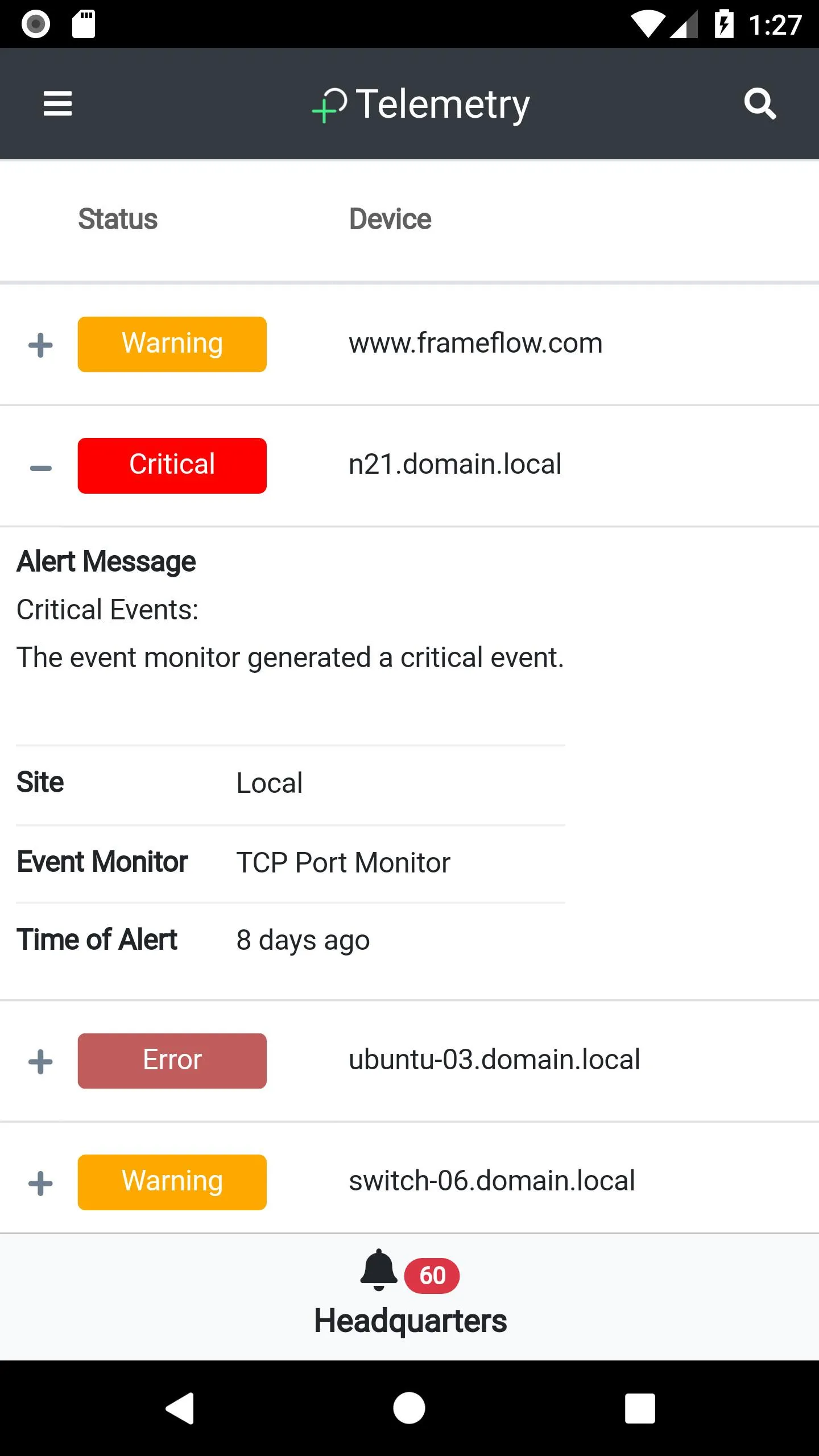Open the hamburger navigation menu
This screenshot has height=1456, width=819.
coord(57,104)
